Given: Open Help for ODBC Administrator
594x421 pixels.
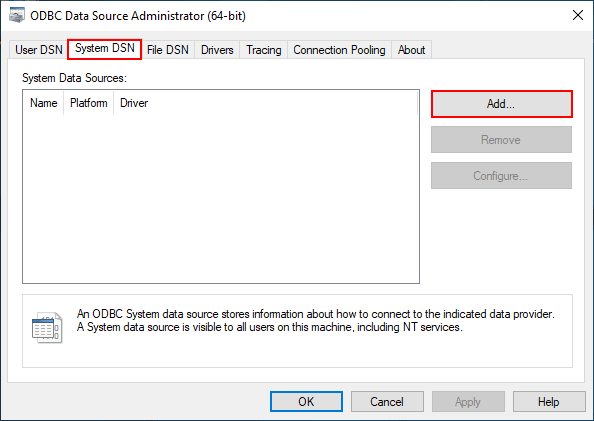Looking at the screenshot, I should click(549, 402).
